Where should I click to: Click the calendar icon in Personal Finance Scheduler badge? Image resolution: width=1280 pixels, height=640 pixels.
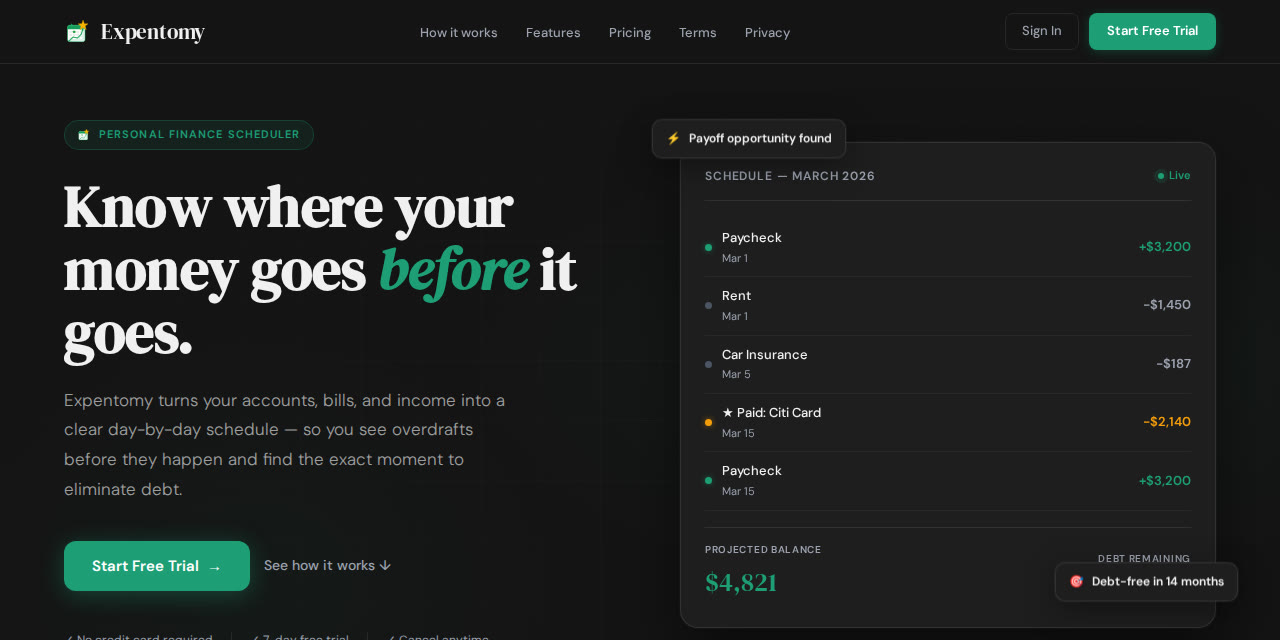click(x=84, y=135)
